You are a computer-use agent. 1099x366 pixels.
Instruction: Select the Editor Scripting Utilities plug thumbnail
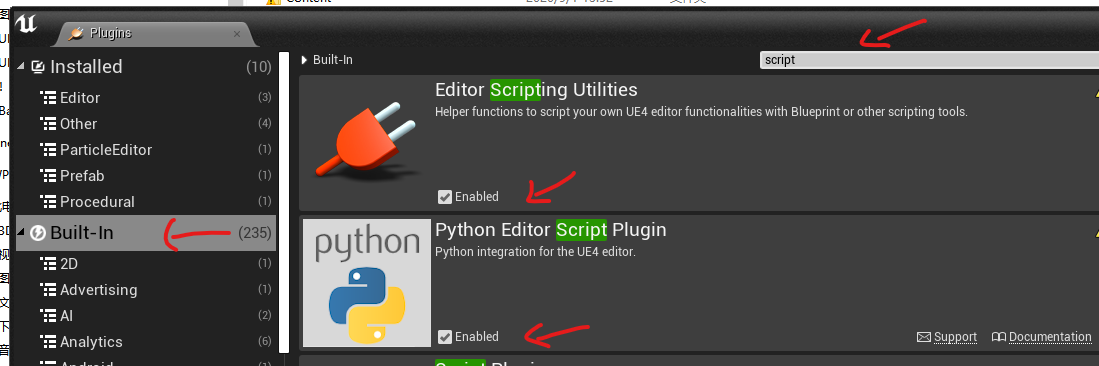[x=367, y=142]
